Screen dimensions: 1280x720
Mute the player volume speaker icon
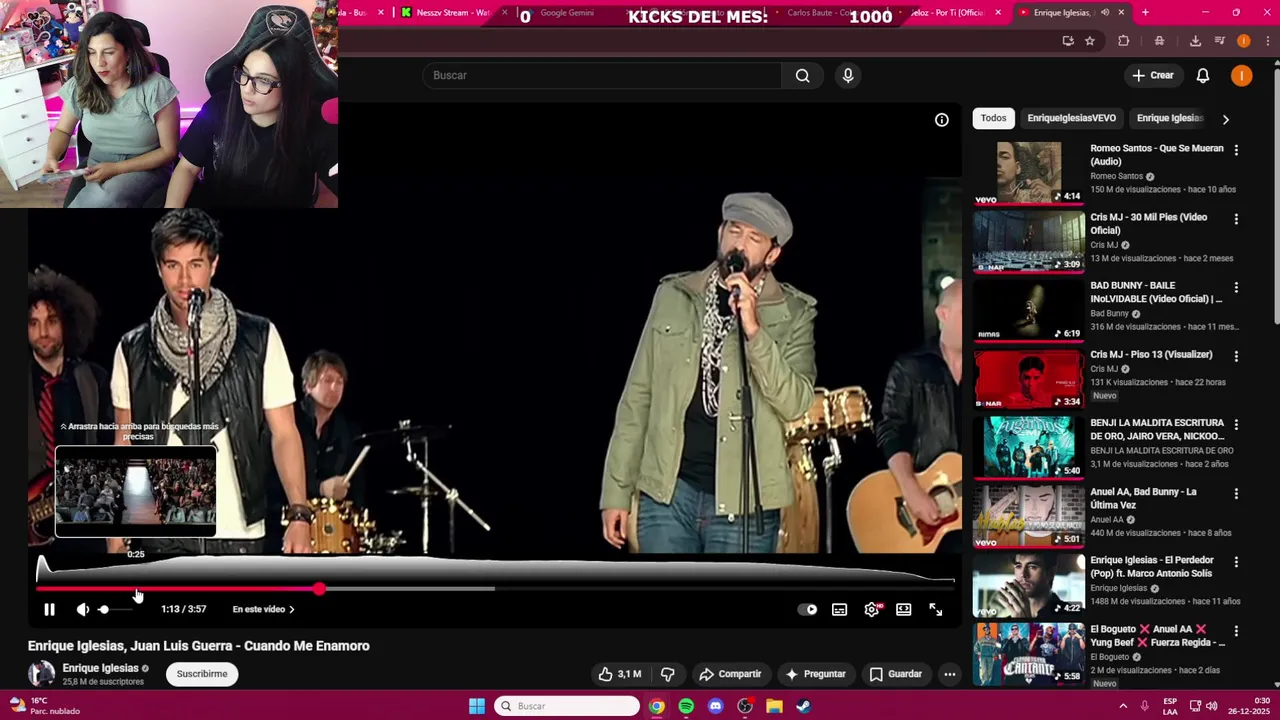tap(82, 609)
